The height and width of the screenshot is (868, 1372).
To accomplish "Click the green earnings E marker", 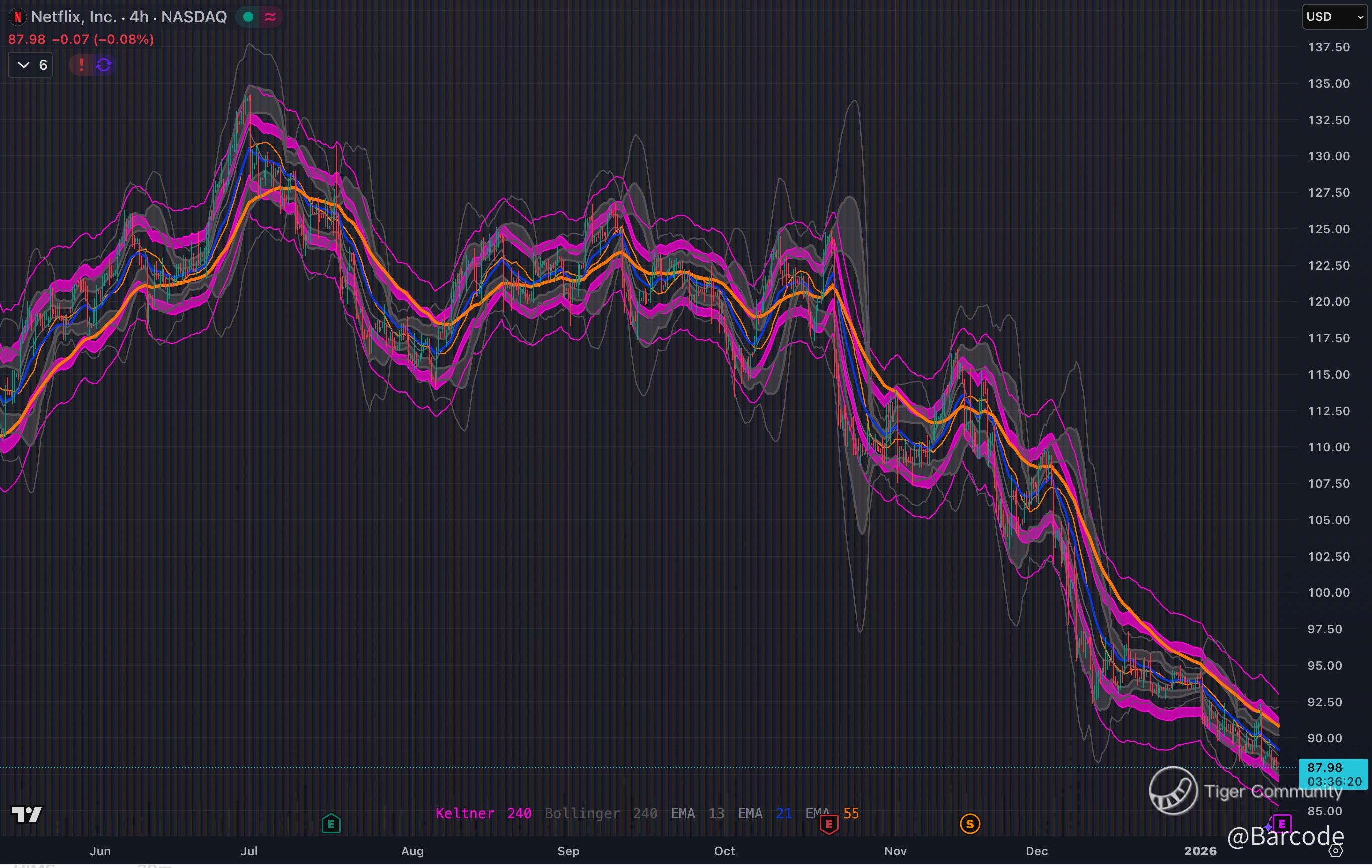I will (331, 823).
